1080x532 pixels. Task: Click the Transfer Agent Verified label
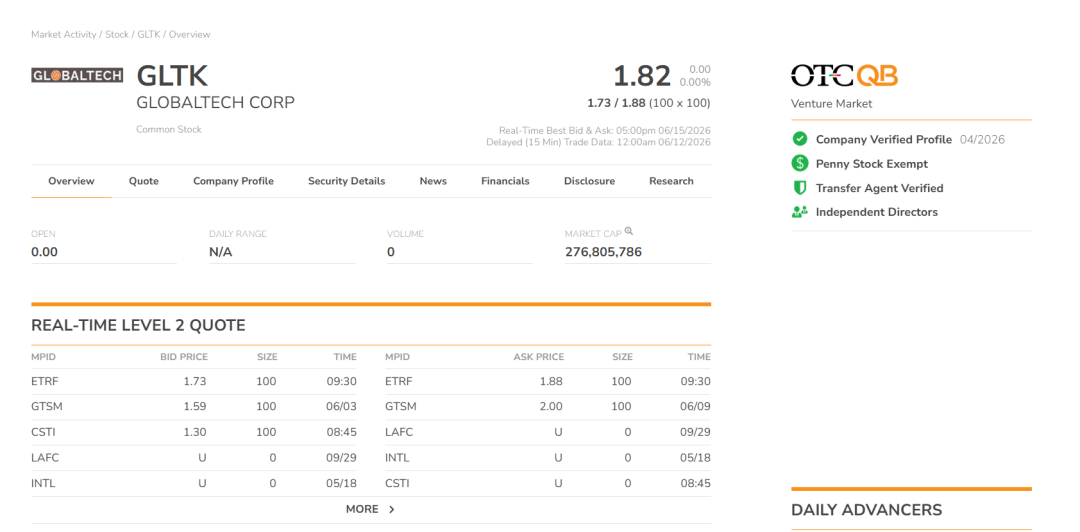click(880, 187)
